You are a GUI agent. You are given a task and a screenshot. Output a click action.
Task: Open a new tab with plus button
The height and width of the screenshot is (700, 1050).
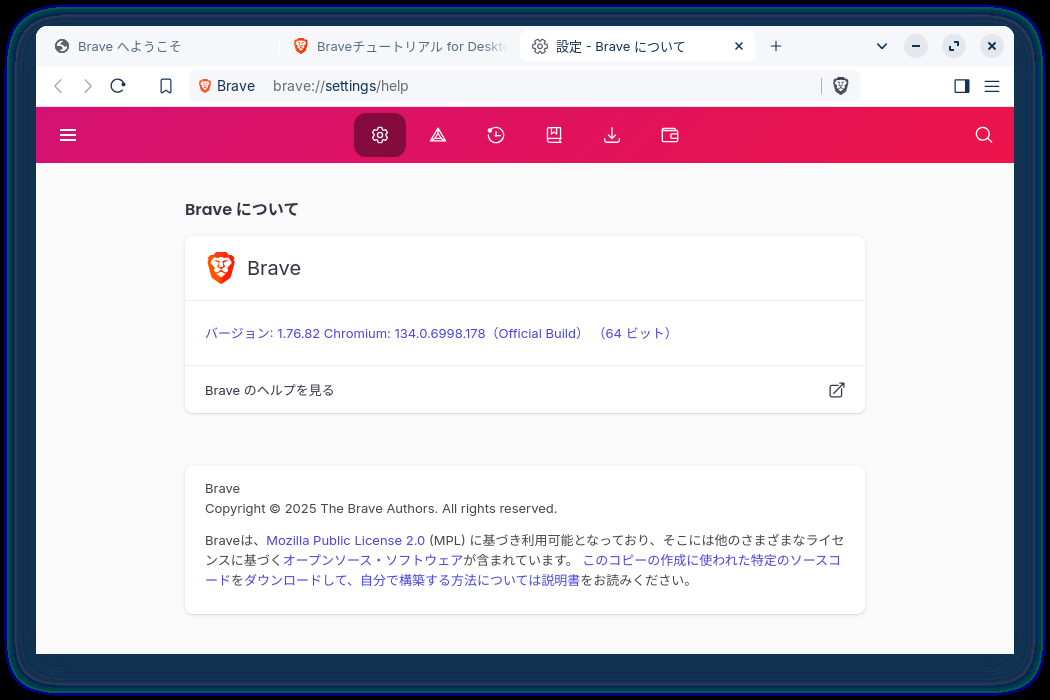click(775, 46)
